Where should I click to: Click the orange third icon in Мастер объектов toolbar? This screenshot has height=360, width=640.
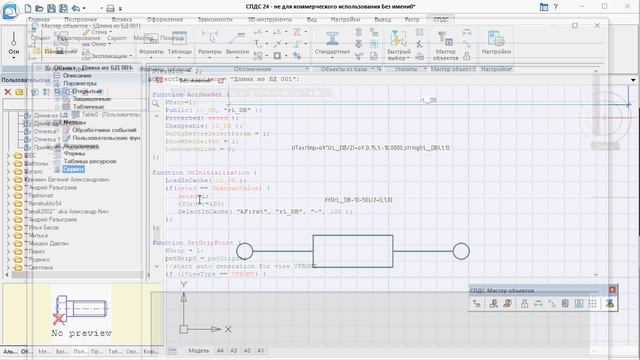tap(507, 304)
